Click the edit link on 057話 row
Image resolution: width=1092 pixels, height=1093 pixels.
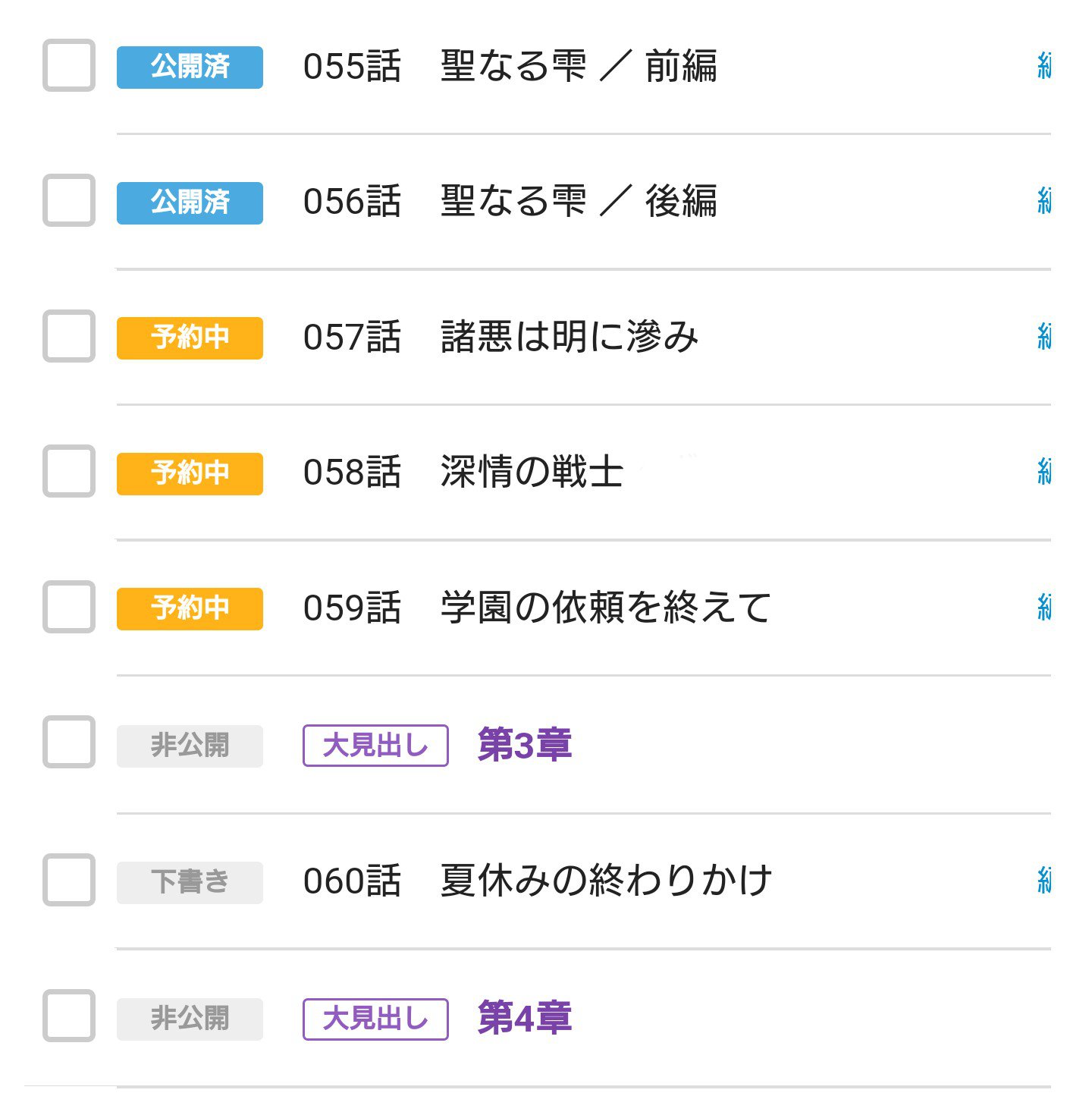(x=1043, y=337)
